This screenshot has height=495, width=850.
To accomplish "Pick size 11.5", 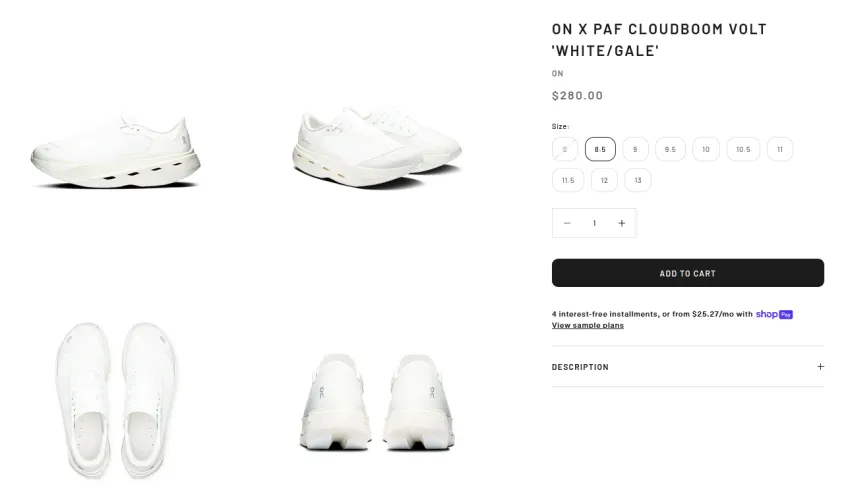I will [568, 180].
